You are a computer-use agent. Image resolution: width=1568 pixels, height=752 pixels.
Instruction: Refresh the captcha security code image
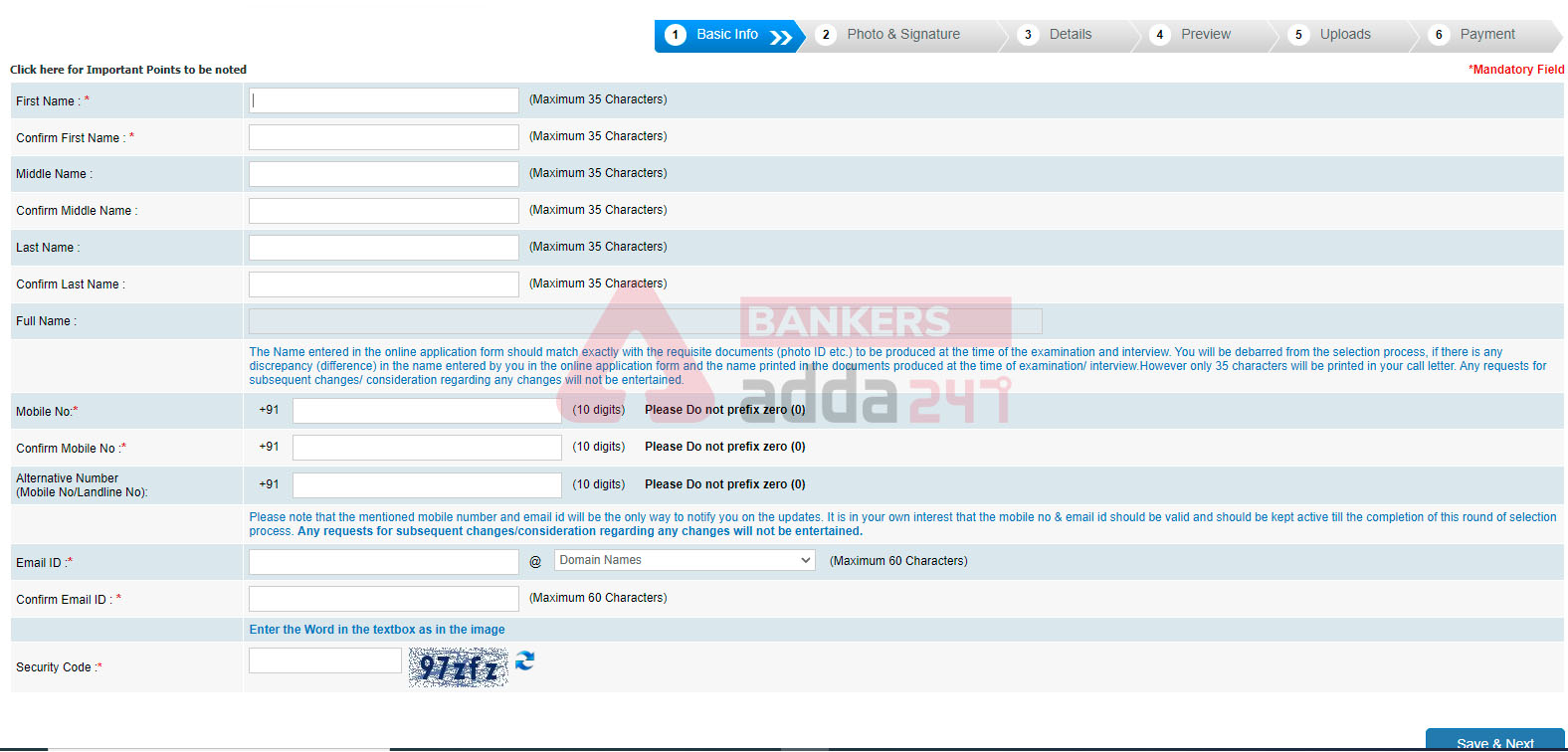pyautogui.click(x=524, y=660)
